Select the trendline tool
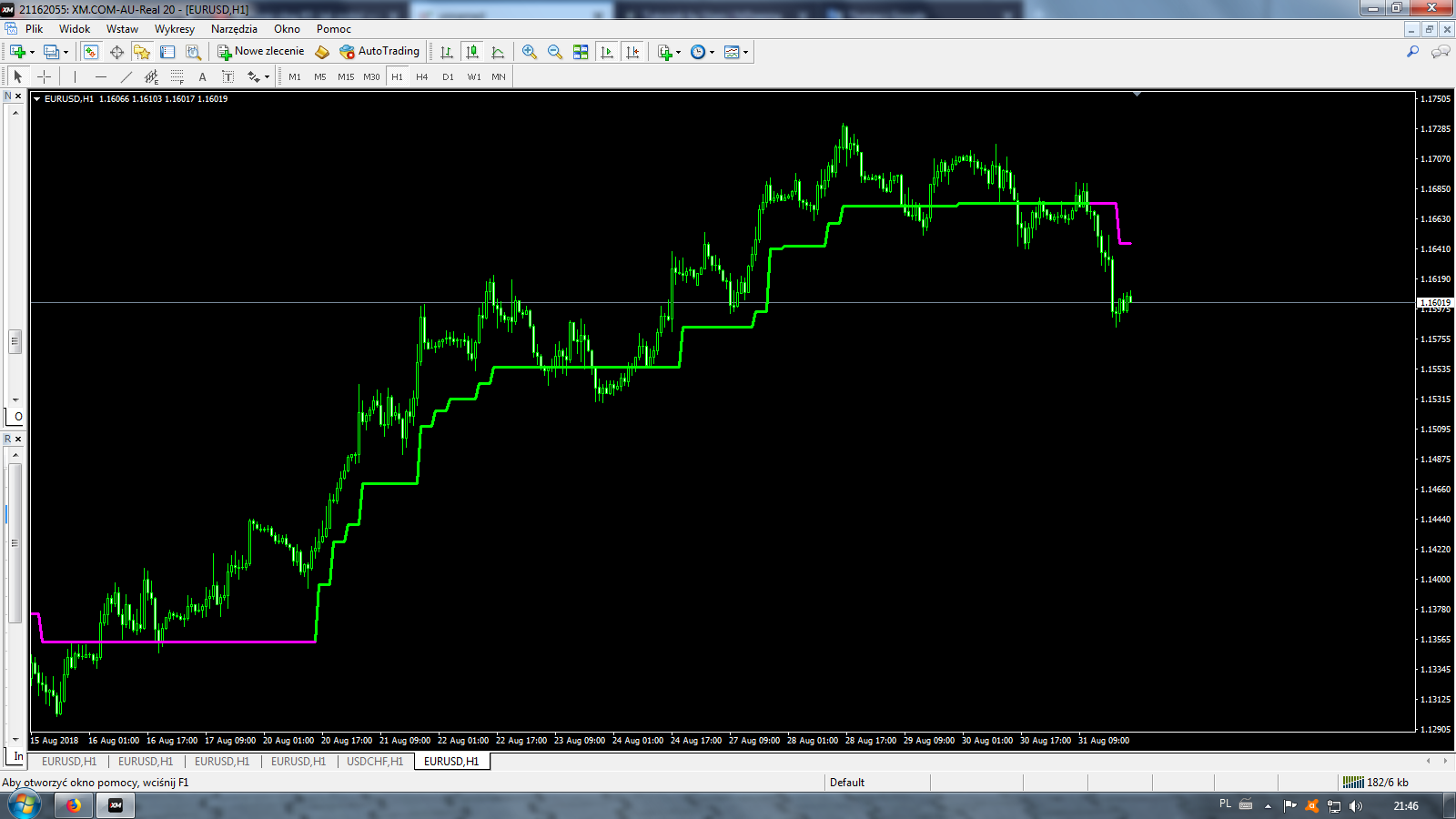 click(126, 76)
